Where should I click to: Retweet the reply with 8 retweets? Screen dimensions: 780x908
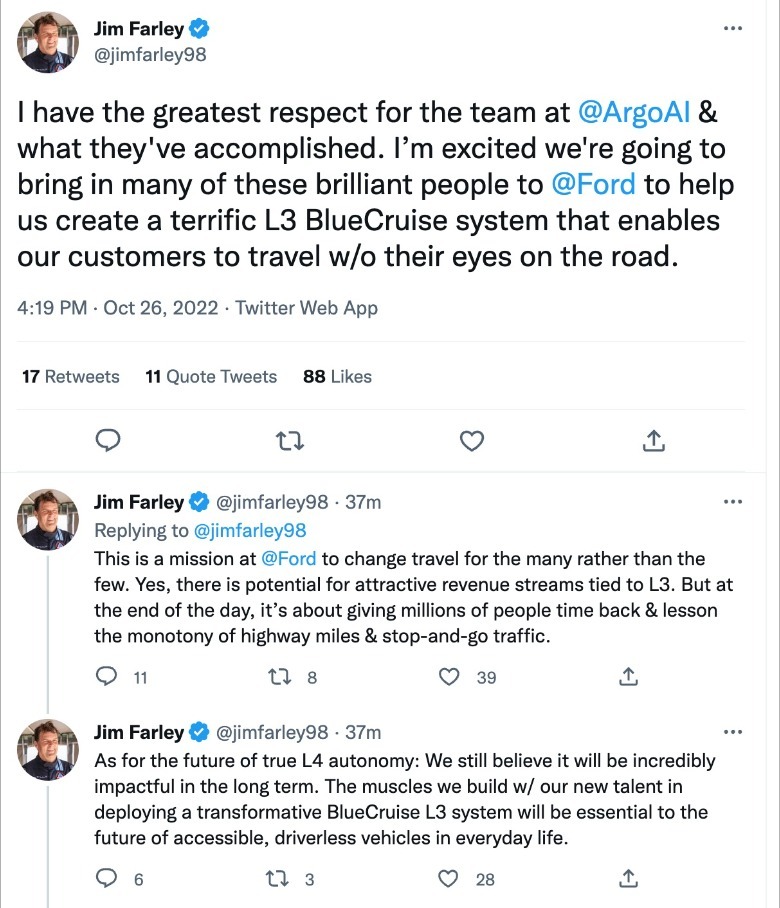point(281,677)
